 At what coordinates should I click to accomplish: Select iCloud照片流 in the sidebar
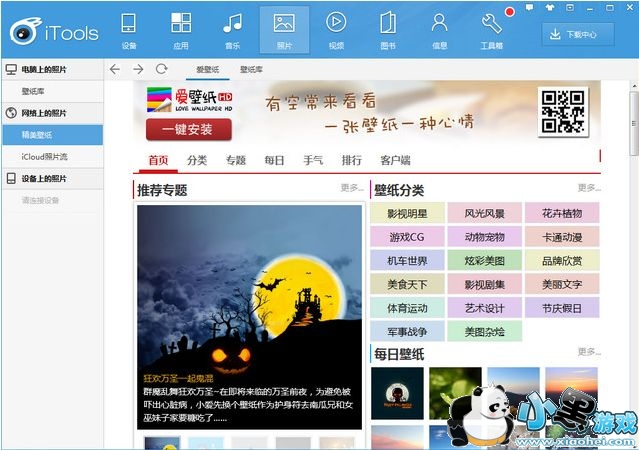tap(52, 157)
